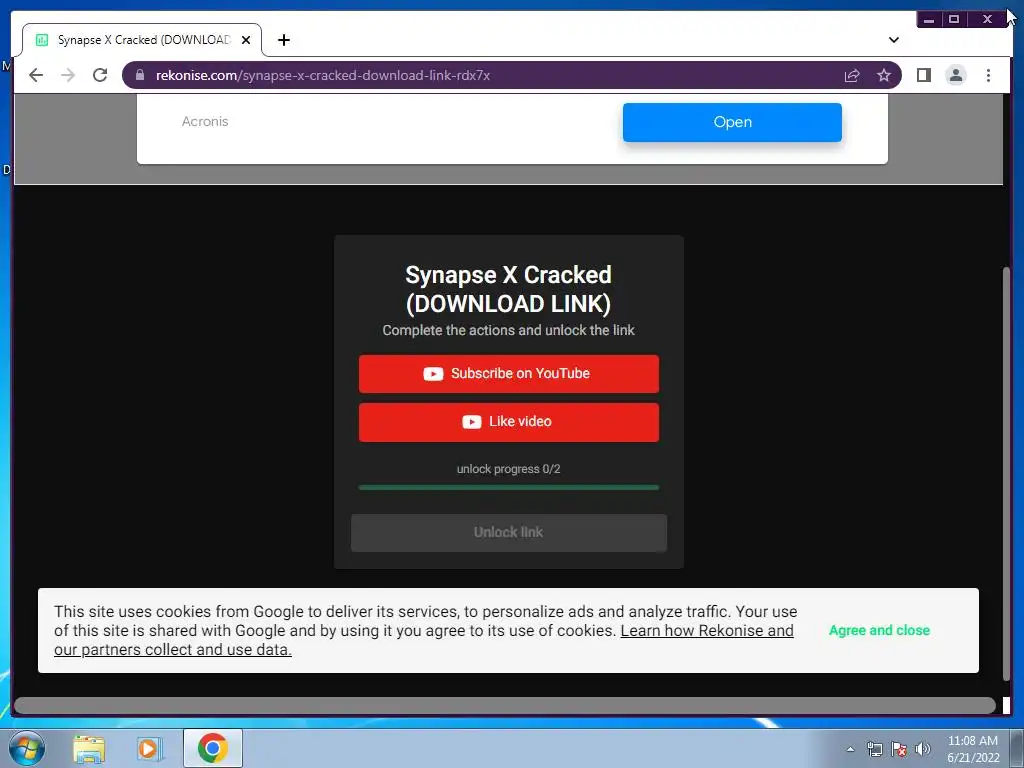Select the Synapse X Cracked tab
The width and height of the screenshot is (1024, 768).
pos(142,40)
